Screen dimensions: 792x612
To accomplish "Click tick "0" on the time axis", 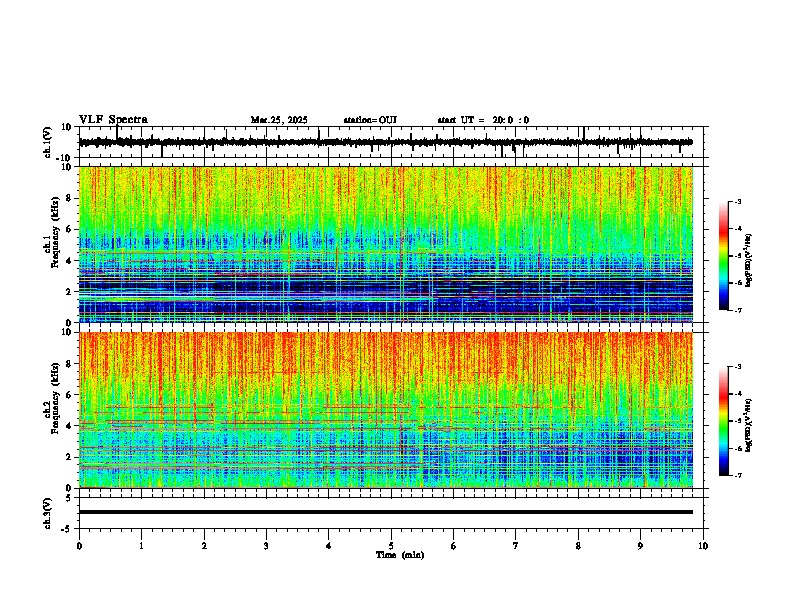I will [79, 546].
